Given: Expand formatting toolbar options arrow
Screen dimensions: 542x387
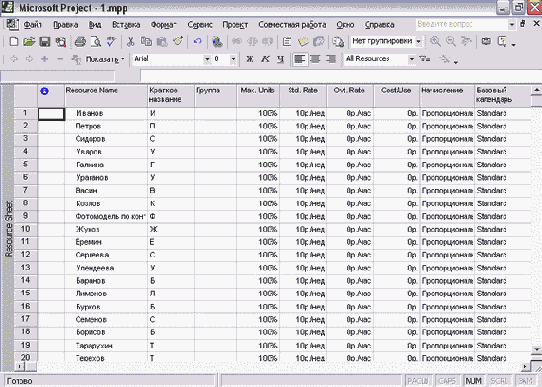Looking at the screenshot, I should pos(456,62).
